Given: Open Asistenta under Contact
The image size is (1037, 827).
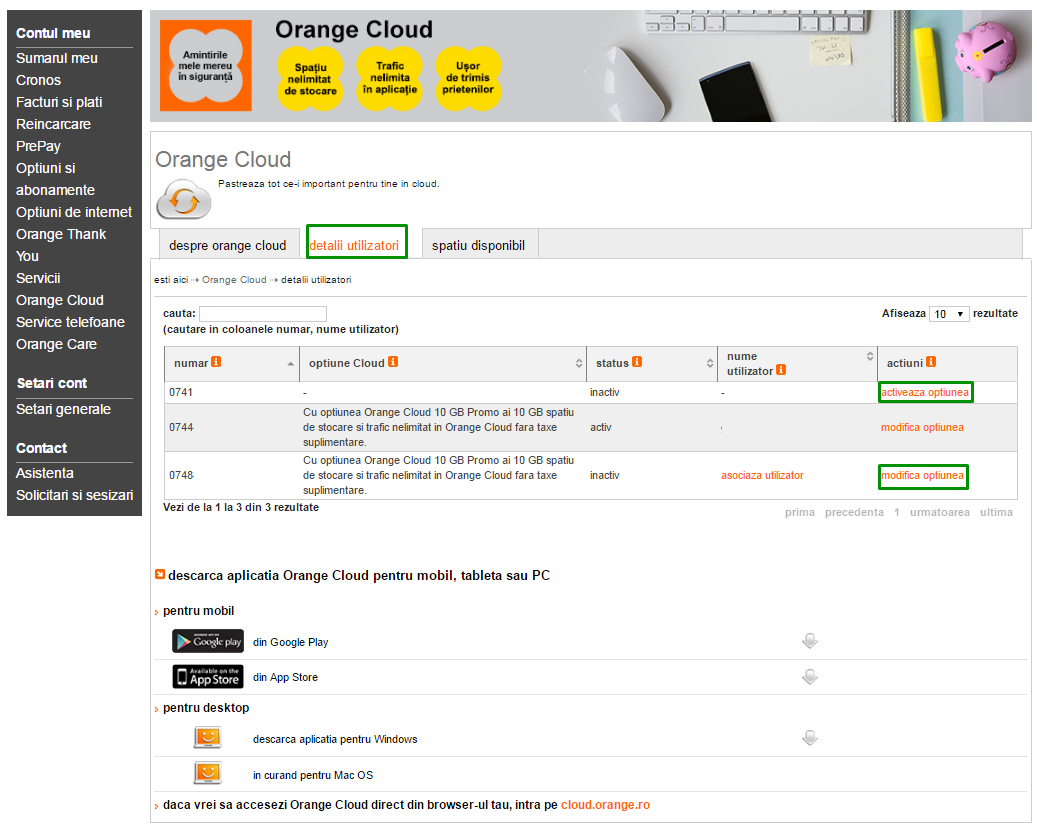Looking at the screenshot, I should (x=45, y=473).
